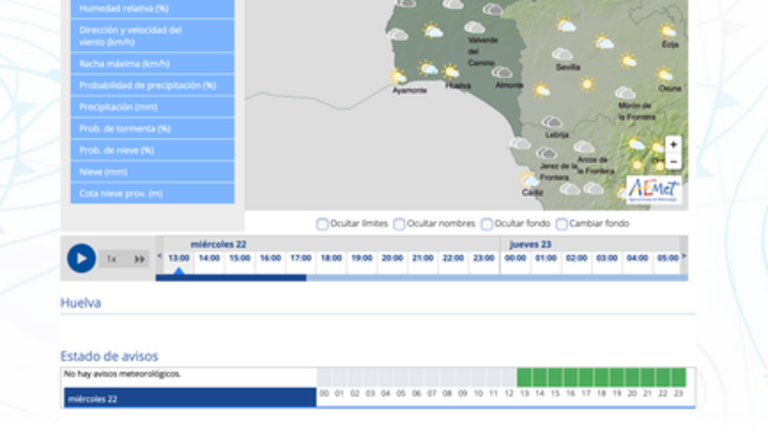
Task: Click the weather icon above Ayamonte
Action: pyautogui.click(x=398, y=76)
